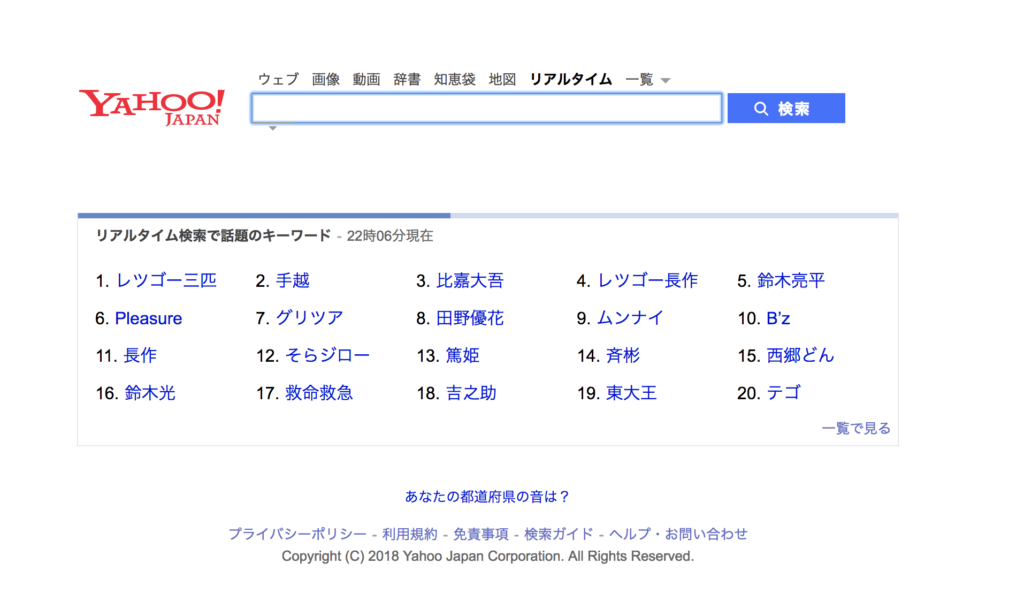Open keyword 7 グリツア
The image size is (1024, 609).
tap(310, 318)
